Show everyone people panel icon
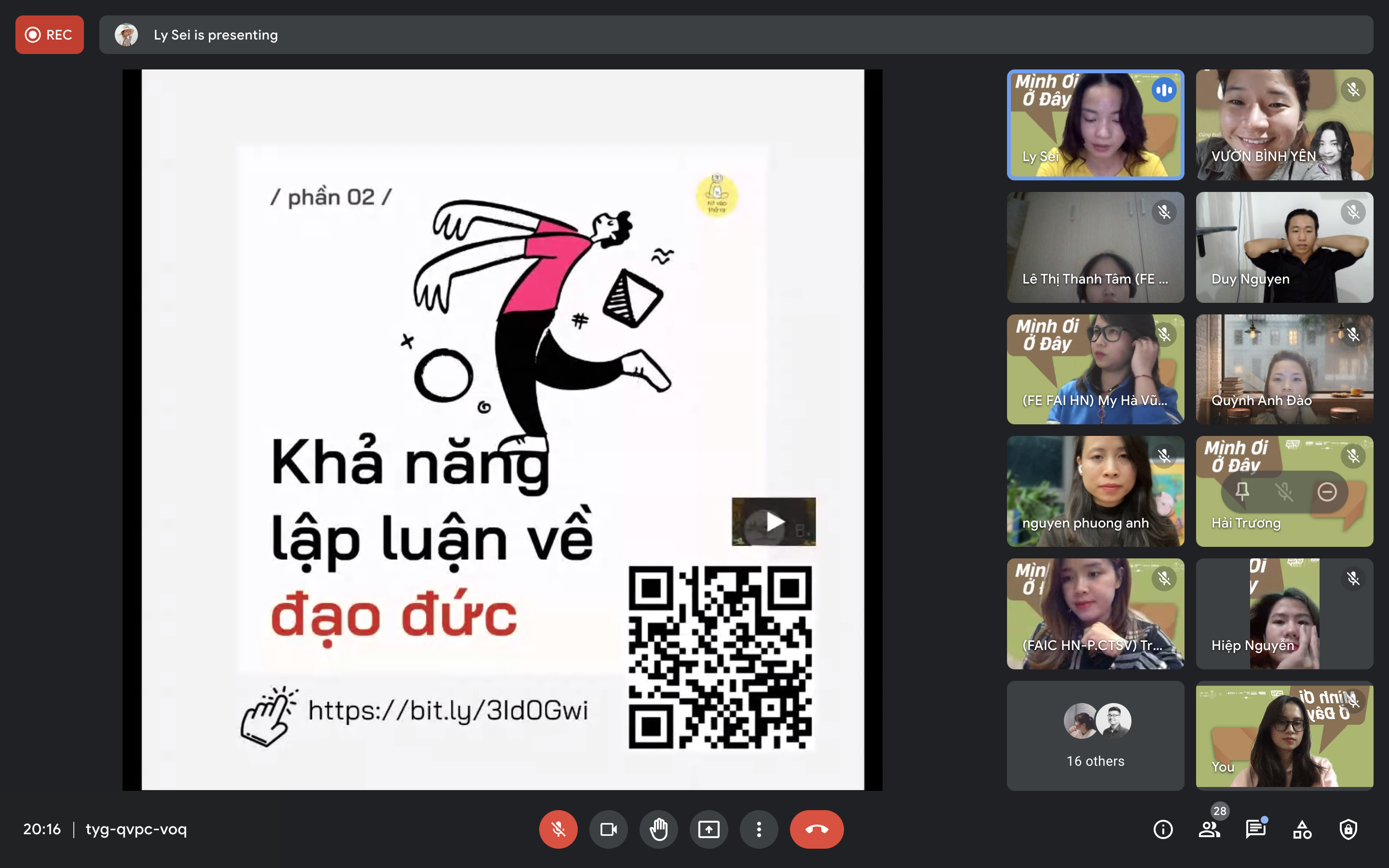The height and width of the screenshot is (868, 1389). (1210, 829)
